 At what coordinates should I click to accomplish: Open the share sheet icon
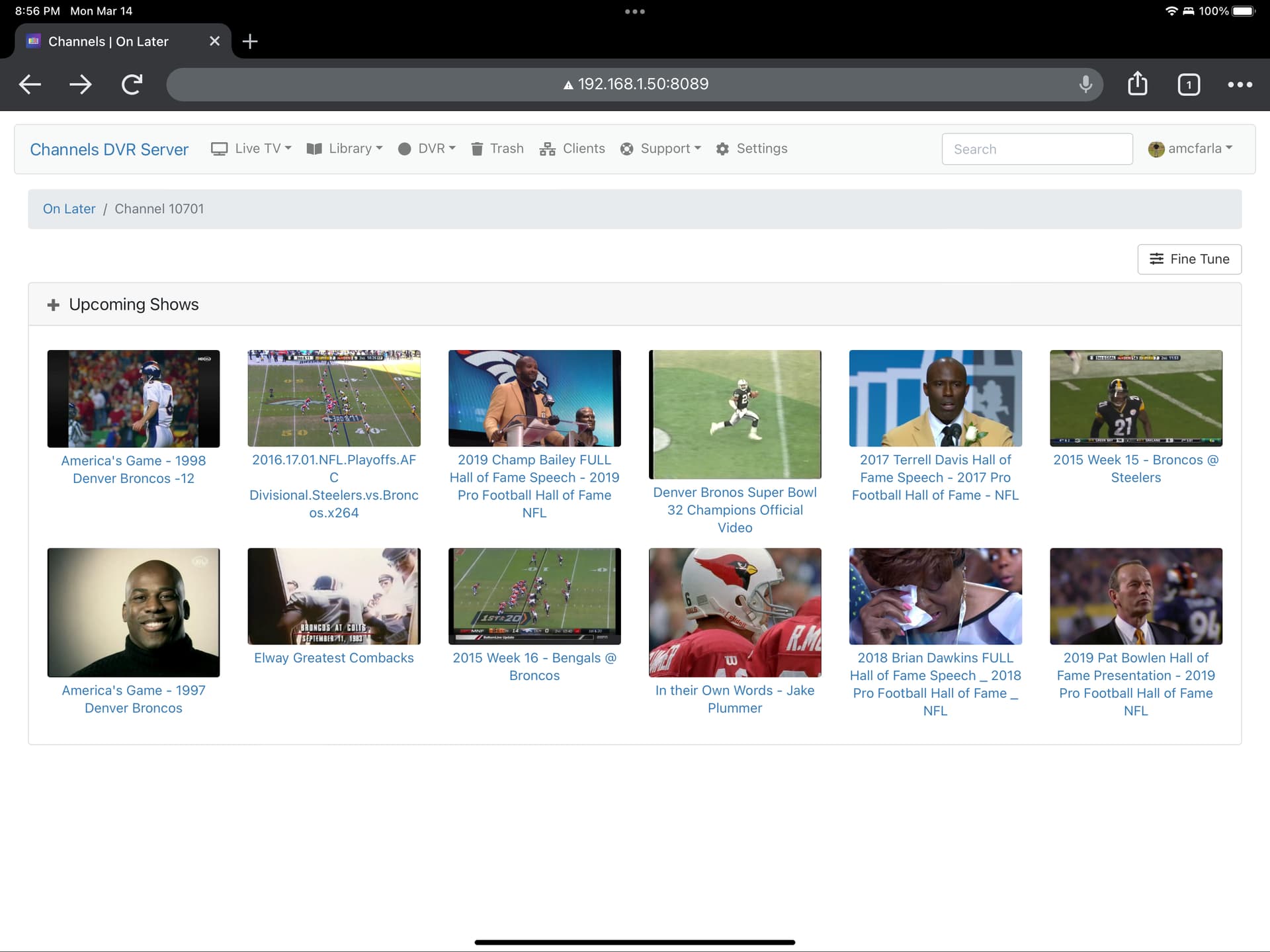coord(1137,84)
